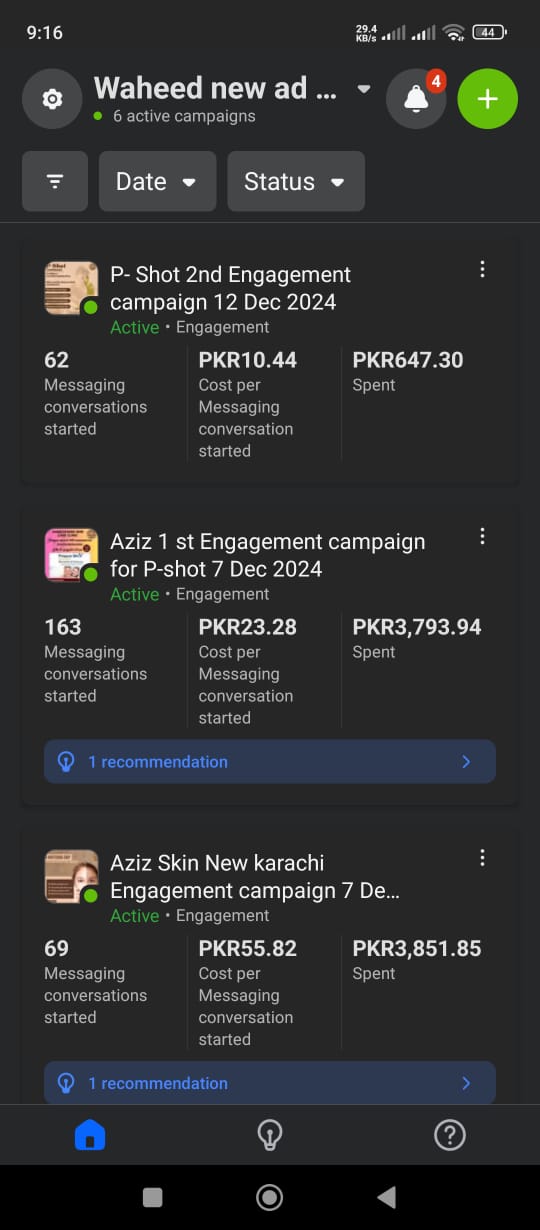
Task: Open Aziz Skin New karachi campaign title
Action: tap(255, 877)
